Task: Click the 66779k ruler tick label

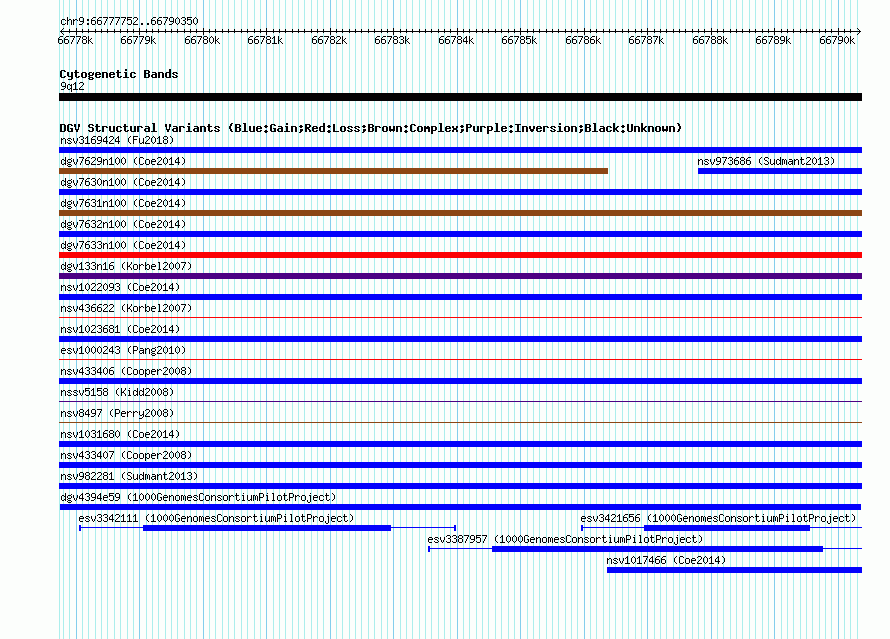Action: 138,40
